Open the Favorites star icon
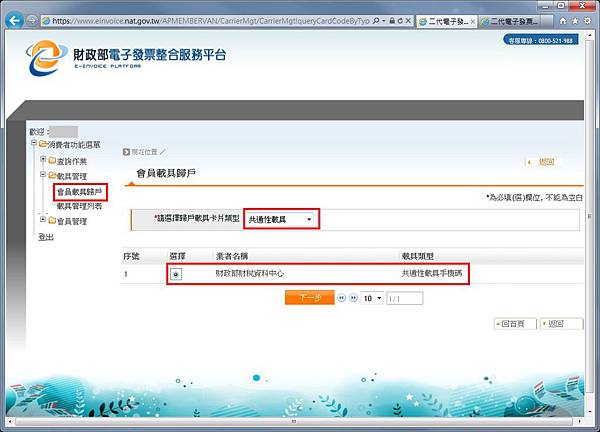Screen dimensions: 600x432 coord(575,21)
